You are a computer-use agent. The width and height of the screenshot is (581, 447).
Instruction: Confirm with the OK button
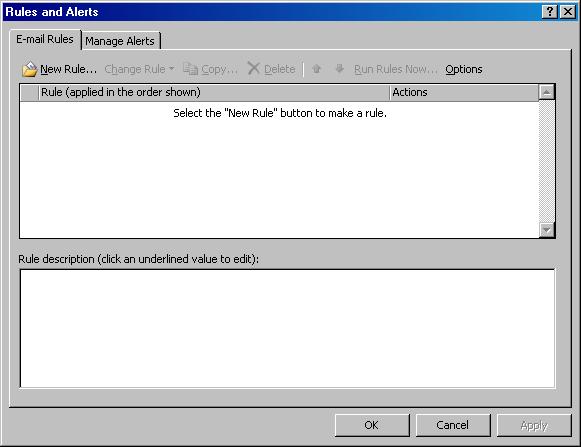[x=372, y=425]
